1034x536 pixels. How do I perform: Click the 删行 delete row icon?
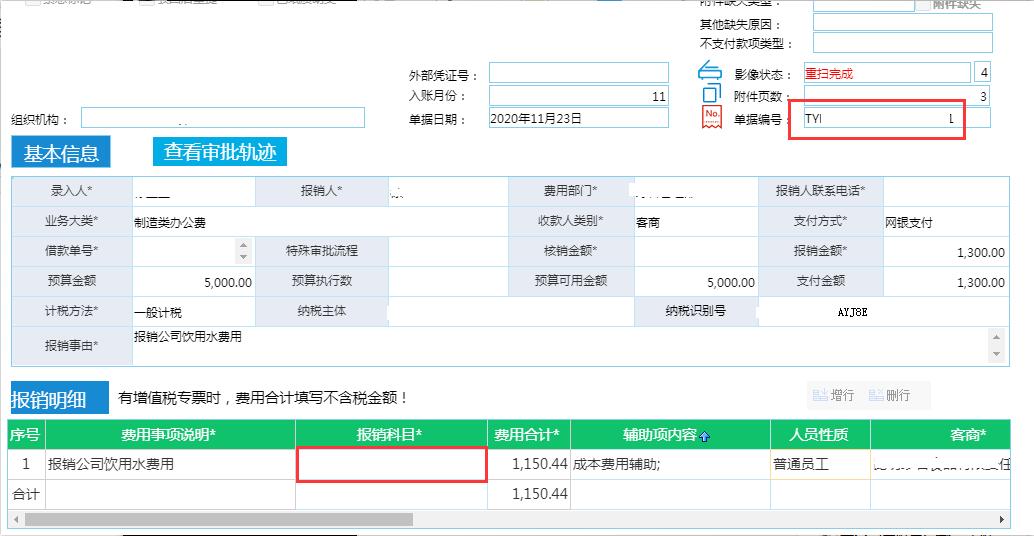pyautogui.click(x=876, y=395)
